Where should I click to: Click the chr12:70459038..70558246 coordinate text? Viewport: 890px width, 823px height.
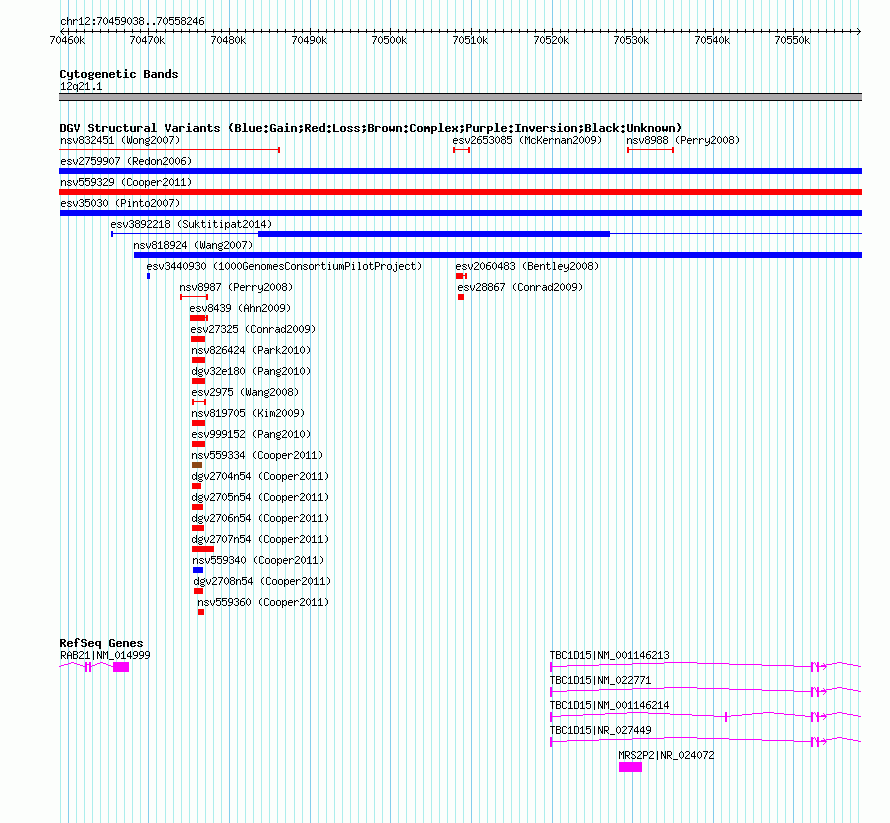[132, 21]
